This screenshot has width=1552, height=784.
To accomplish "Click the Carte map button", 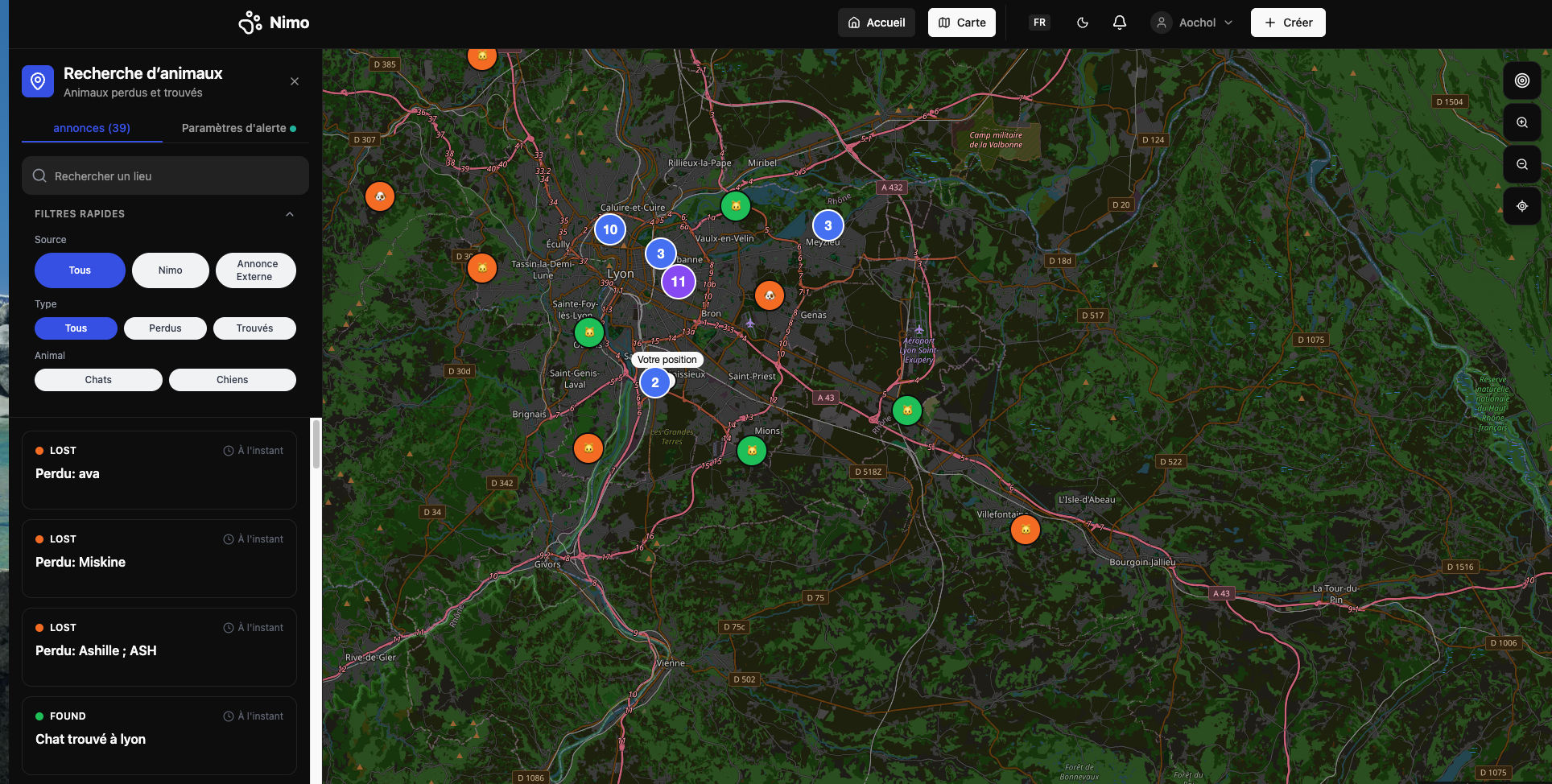I will click(962, 23).
